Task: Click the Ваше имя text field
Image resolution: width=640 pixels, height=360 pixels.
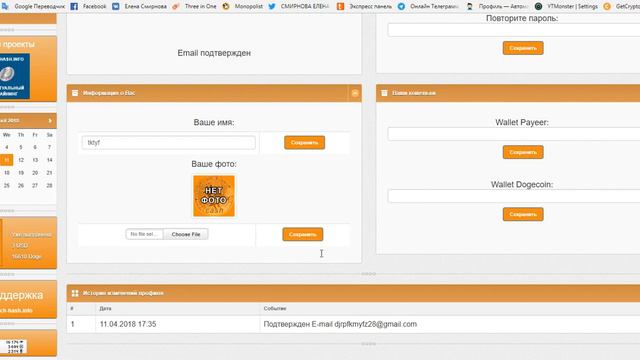Action: pyautogui.click(x=169, y=142)
